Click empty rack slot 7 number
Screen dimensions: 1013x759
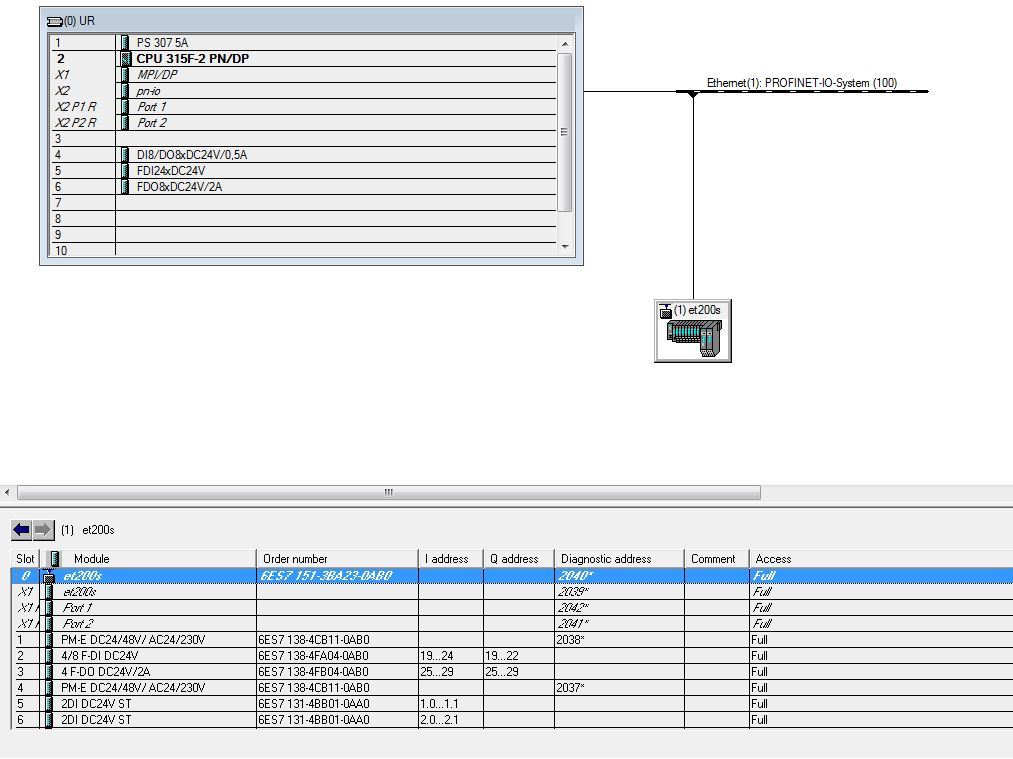pyautogui.click(x=58, y=203)
